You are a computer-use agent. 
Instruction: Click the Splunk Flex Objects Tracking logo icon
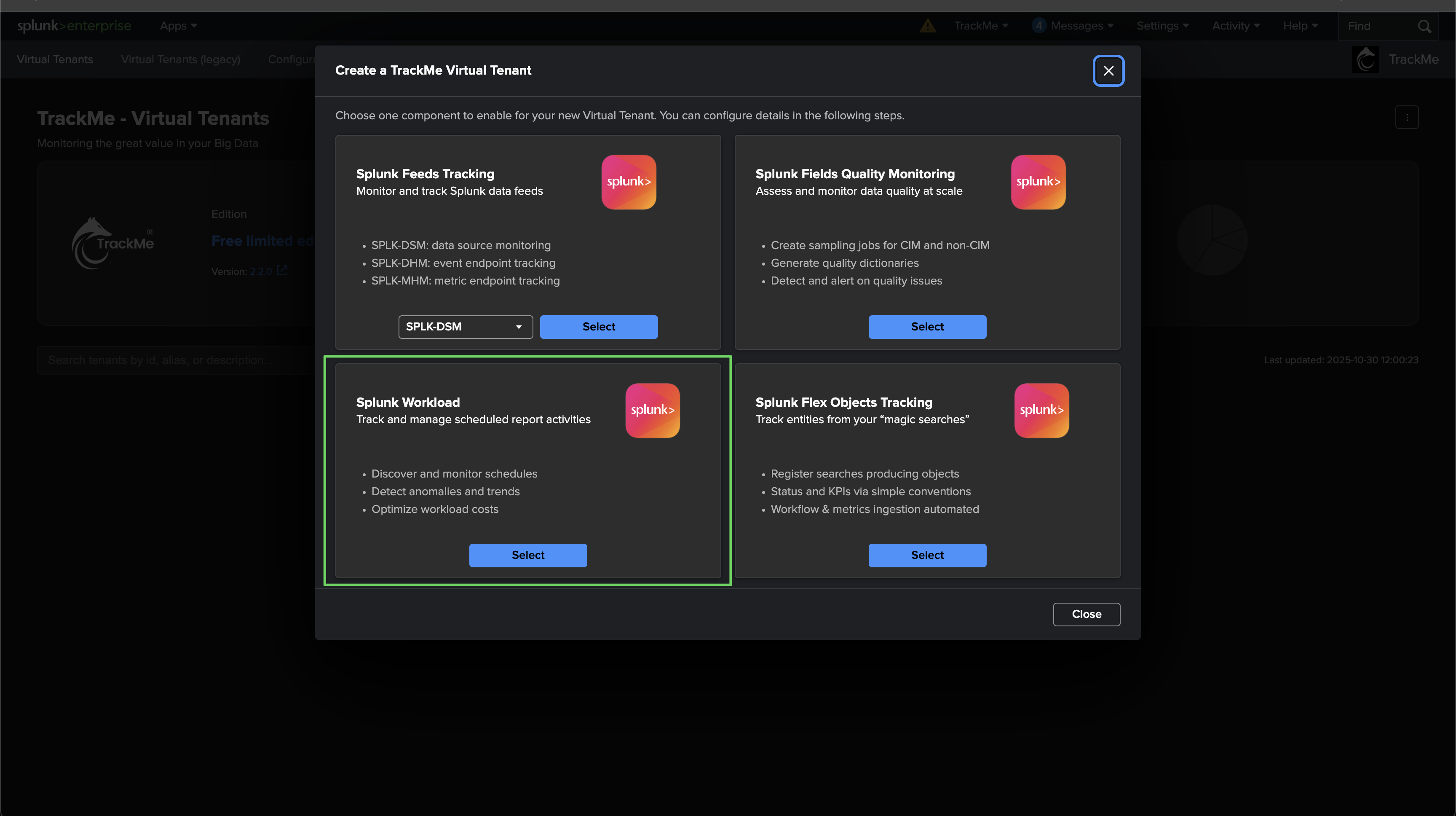click(x=1041, y=411)
